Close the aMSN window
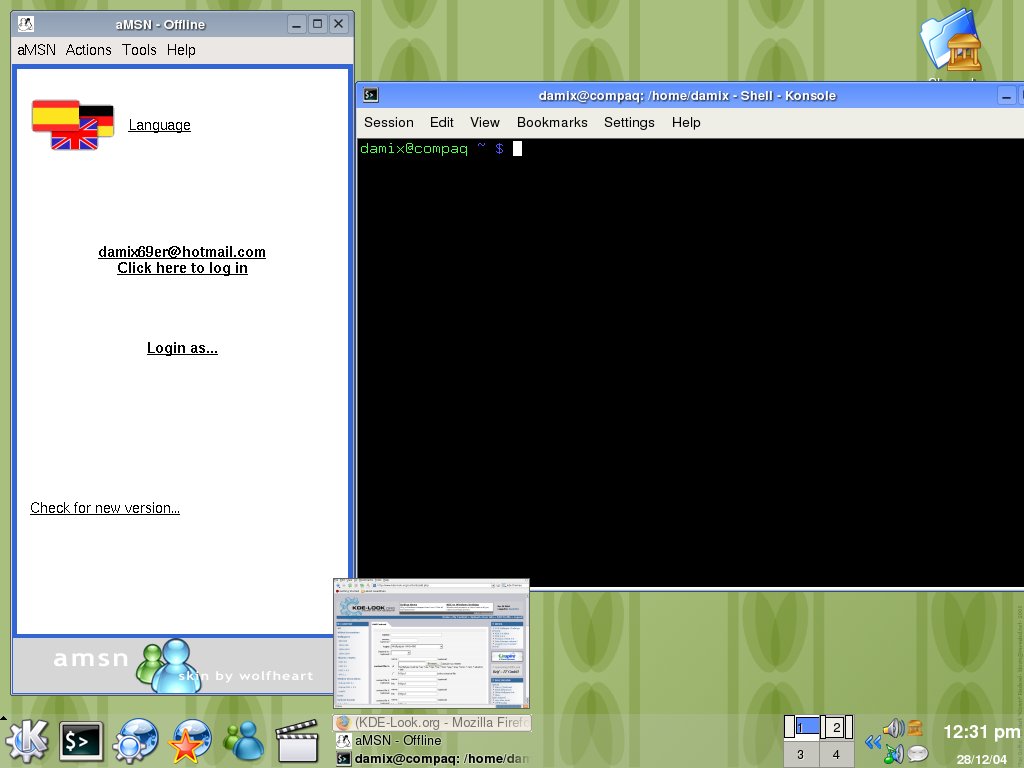The image size is (1024, 768). click(x=338, y=25)
